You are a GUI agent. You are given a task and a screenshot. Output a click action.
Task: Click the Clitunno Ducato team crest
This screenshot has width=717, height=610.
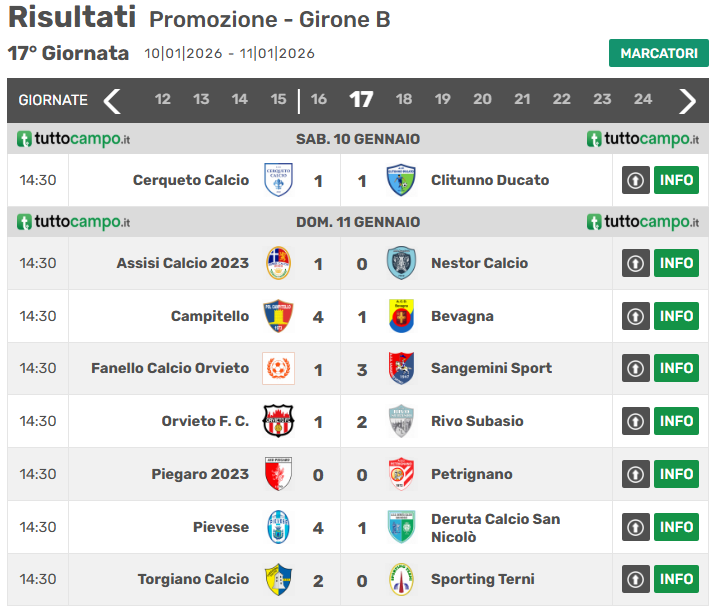(x=401, y=180)
